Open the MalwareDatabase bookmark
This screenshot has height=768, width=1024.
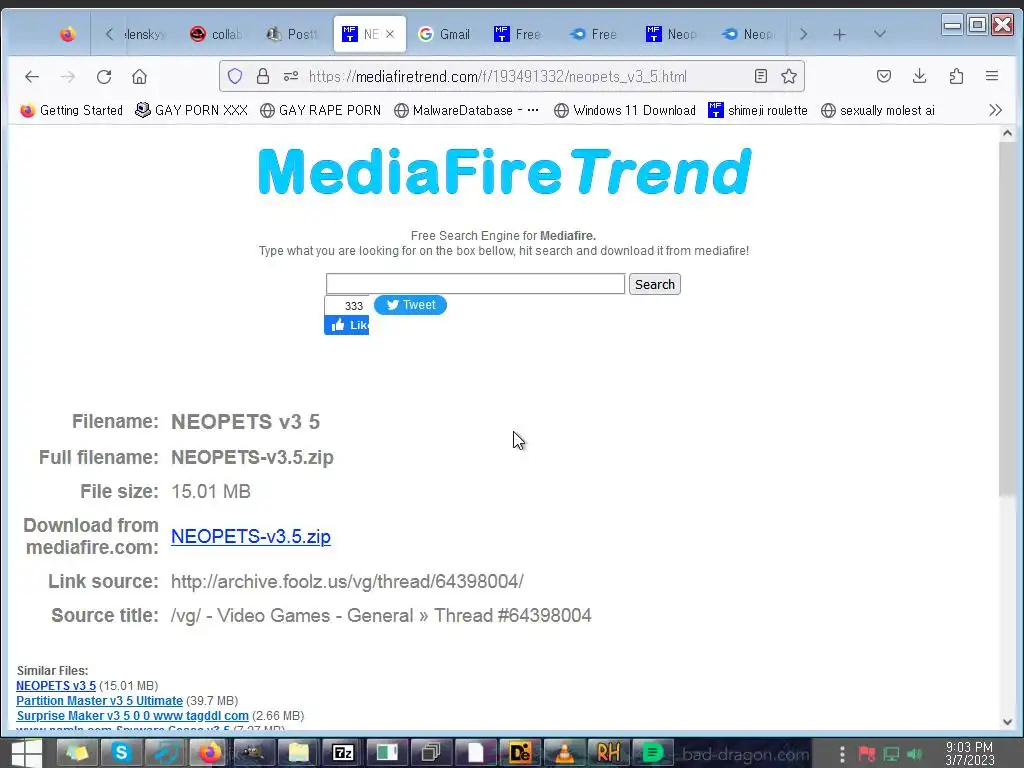(466, 110)
